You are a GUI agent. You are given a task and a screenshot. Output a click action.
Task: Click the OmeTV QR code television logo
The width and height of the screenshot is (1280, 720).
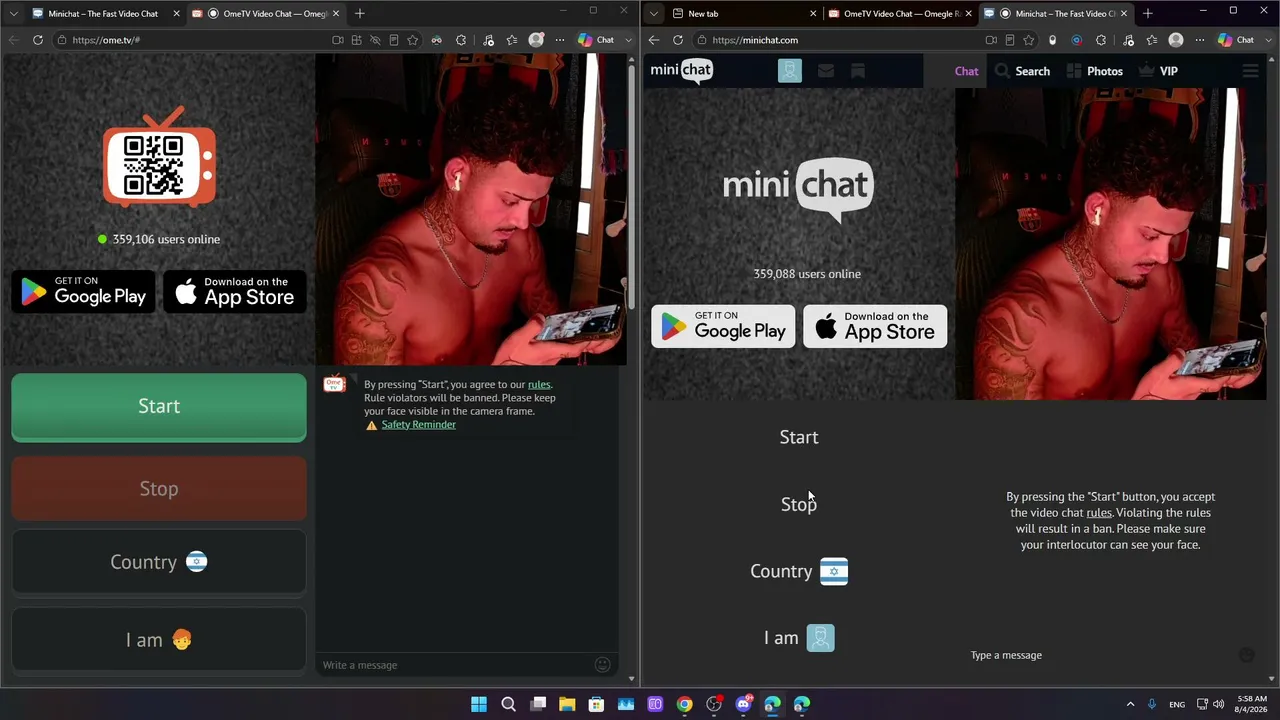(159, 157)
